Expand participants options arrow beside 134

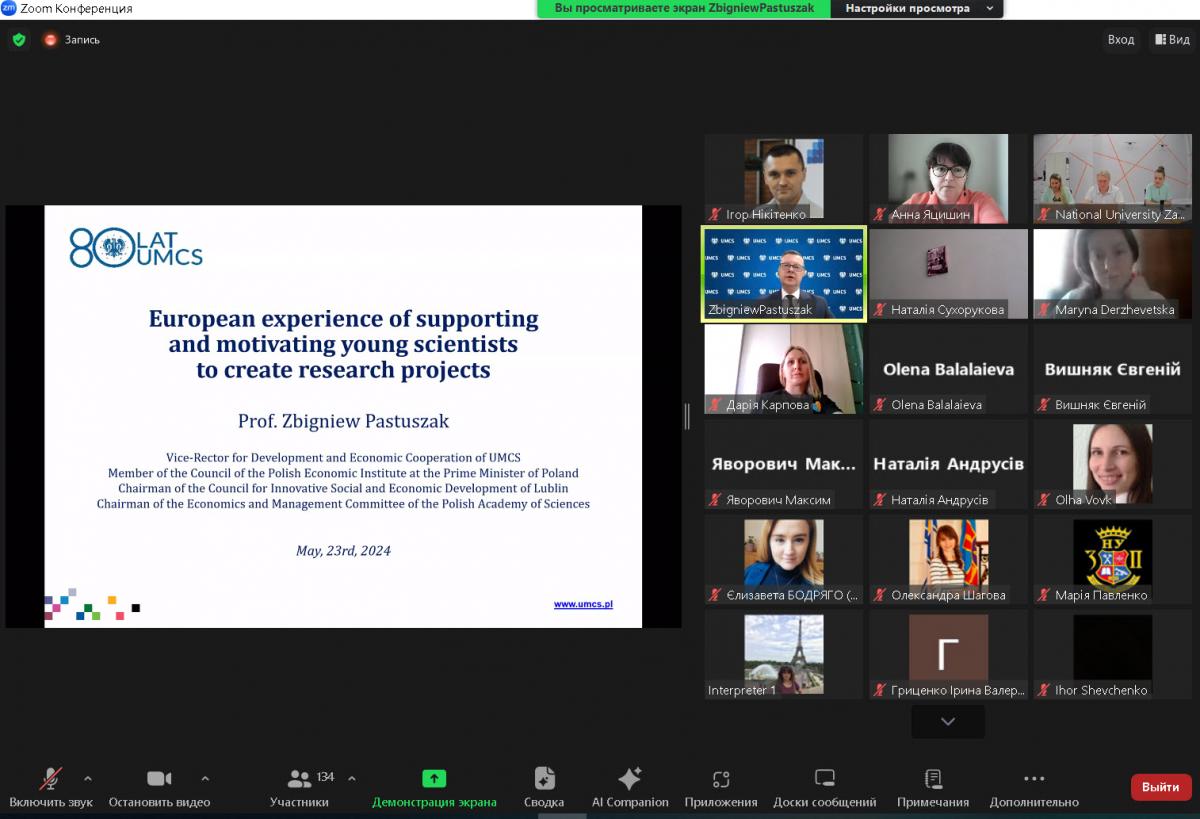tap(351, 778)
